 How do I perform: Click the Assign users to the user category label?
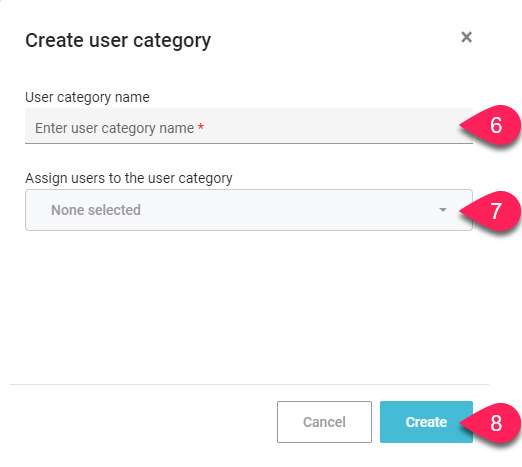click(129, 178)
